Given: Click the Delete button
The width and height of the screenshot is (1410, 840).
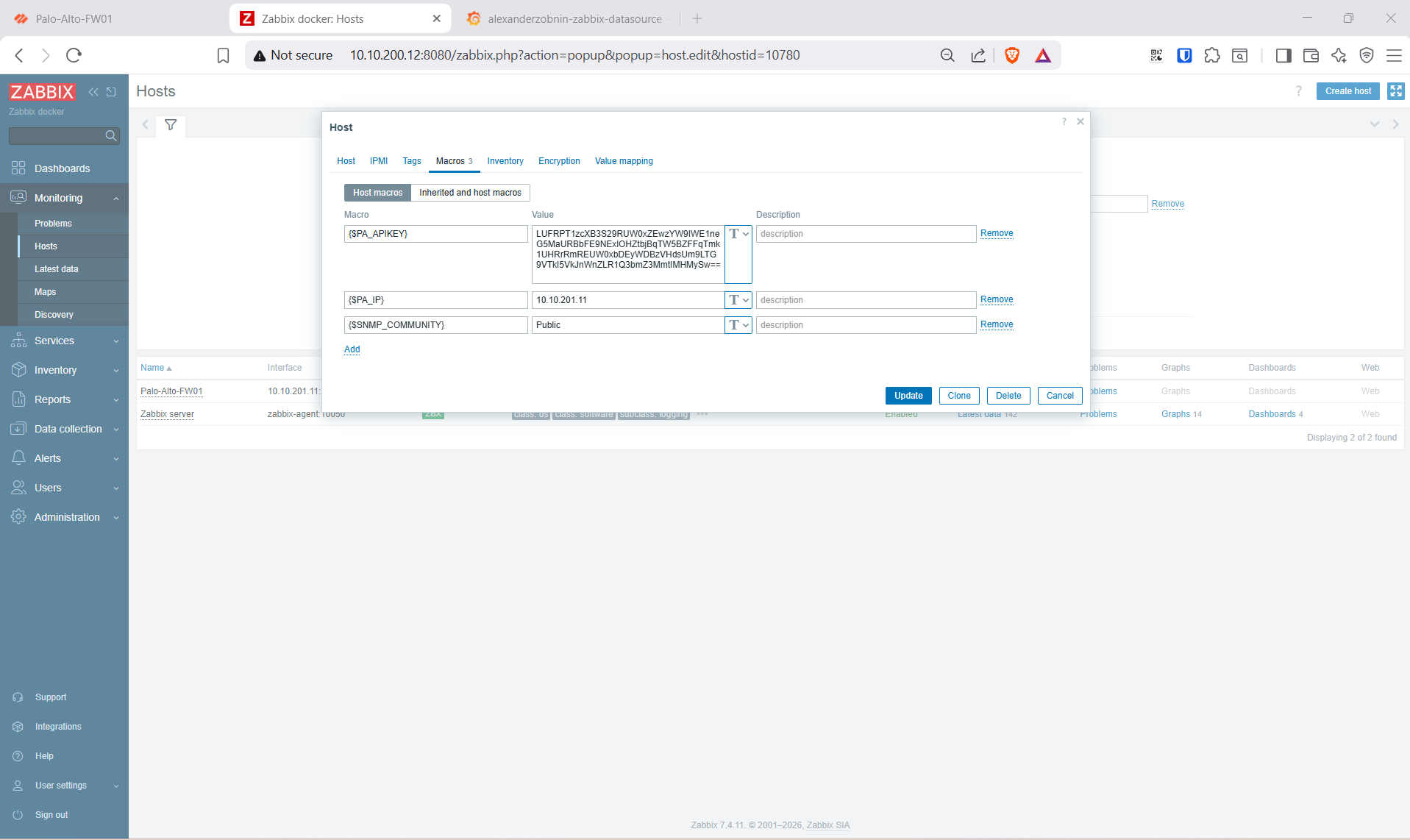Looking at the screenshot, I should (x=1008, y=396).
